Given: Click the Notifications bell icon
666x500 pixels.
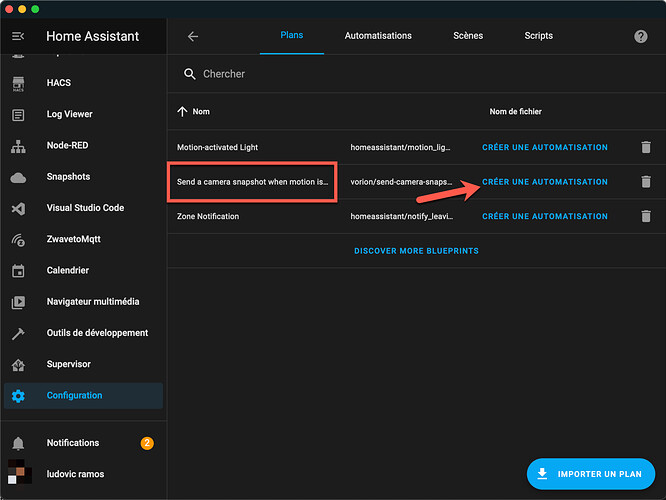Looking at the screenshot, I should 18,443.
